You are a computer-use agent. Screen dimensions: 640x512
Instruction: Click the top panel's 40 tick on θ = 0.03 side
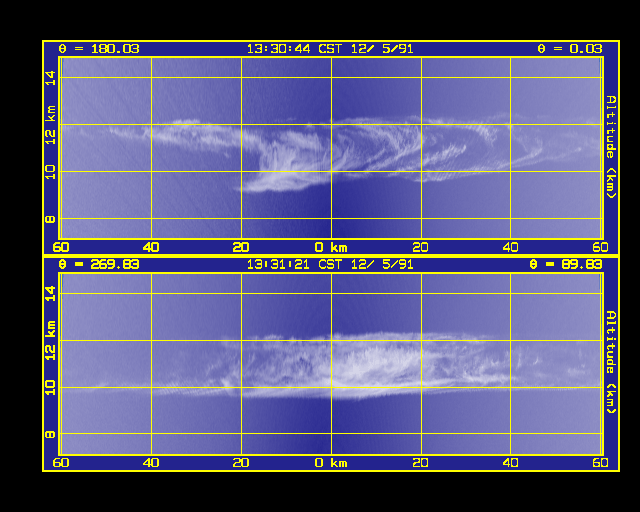coord(510,247)
